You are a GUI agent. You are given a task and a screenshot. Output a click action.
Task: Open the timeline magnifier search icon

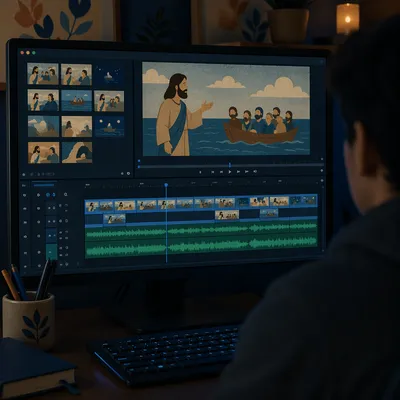point(66,195)
